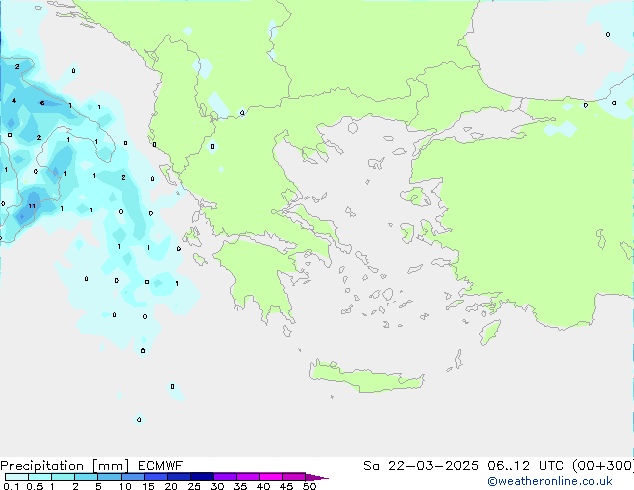
Task: Click the purple arrow tip of the legend scale
Action: point(317,477)
